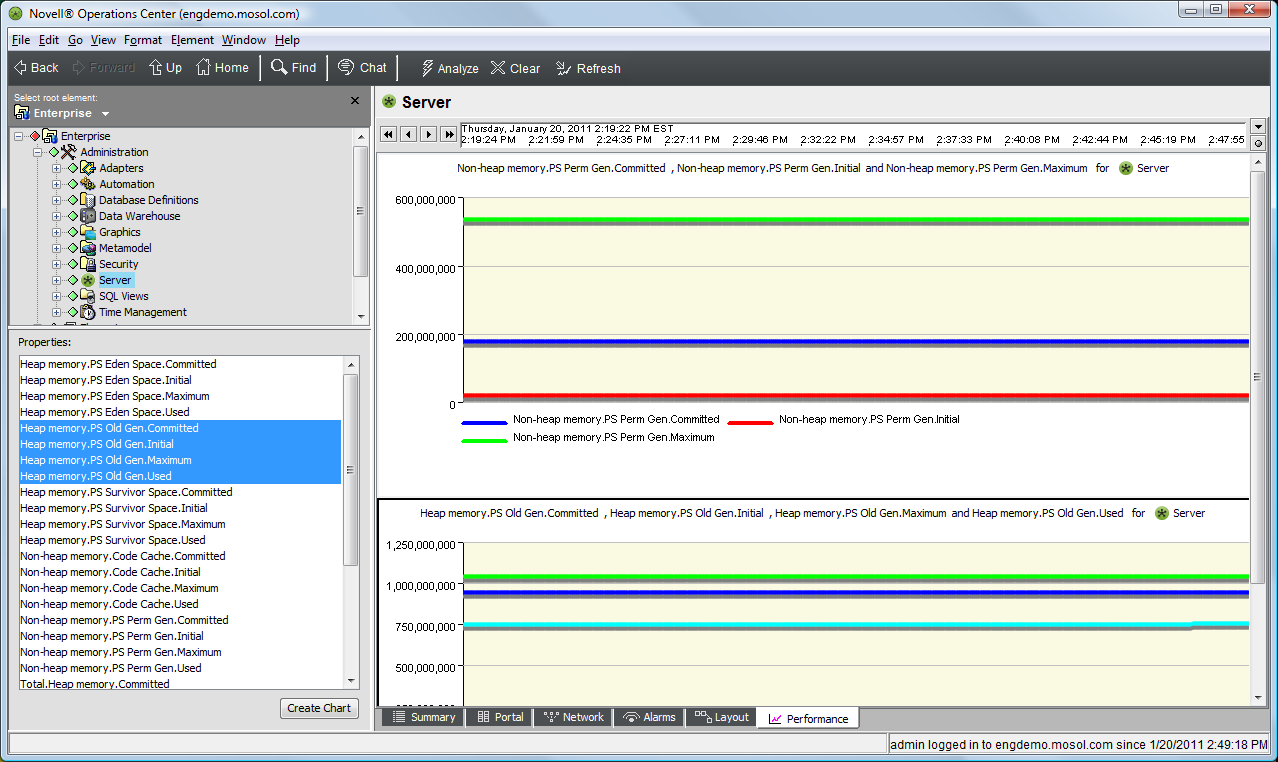Select Heap memory.PS Old Gen.Used property
This screenshot has height=762, width=1278.
point(180,476)
